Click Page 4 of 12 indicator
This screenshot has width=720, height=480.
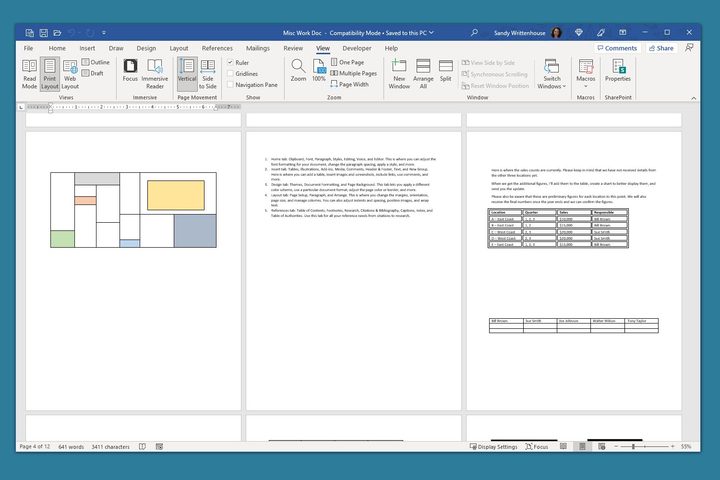click(x=35, y=446)
